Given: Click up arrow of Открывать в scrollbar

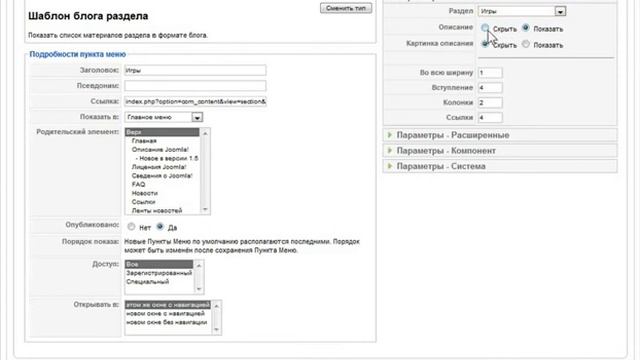Looking at the screenshot, I should (217, 306).
